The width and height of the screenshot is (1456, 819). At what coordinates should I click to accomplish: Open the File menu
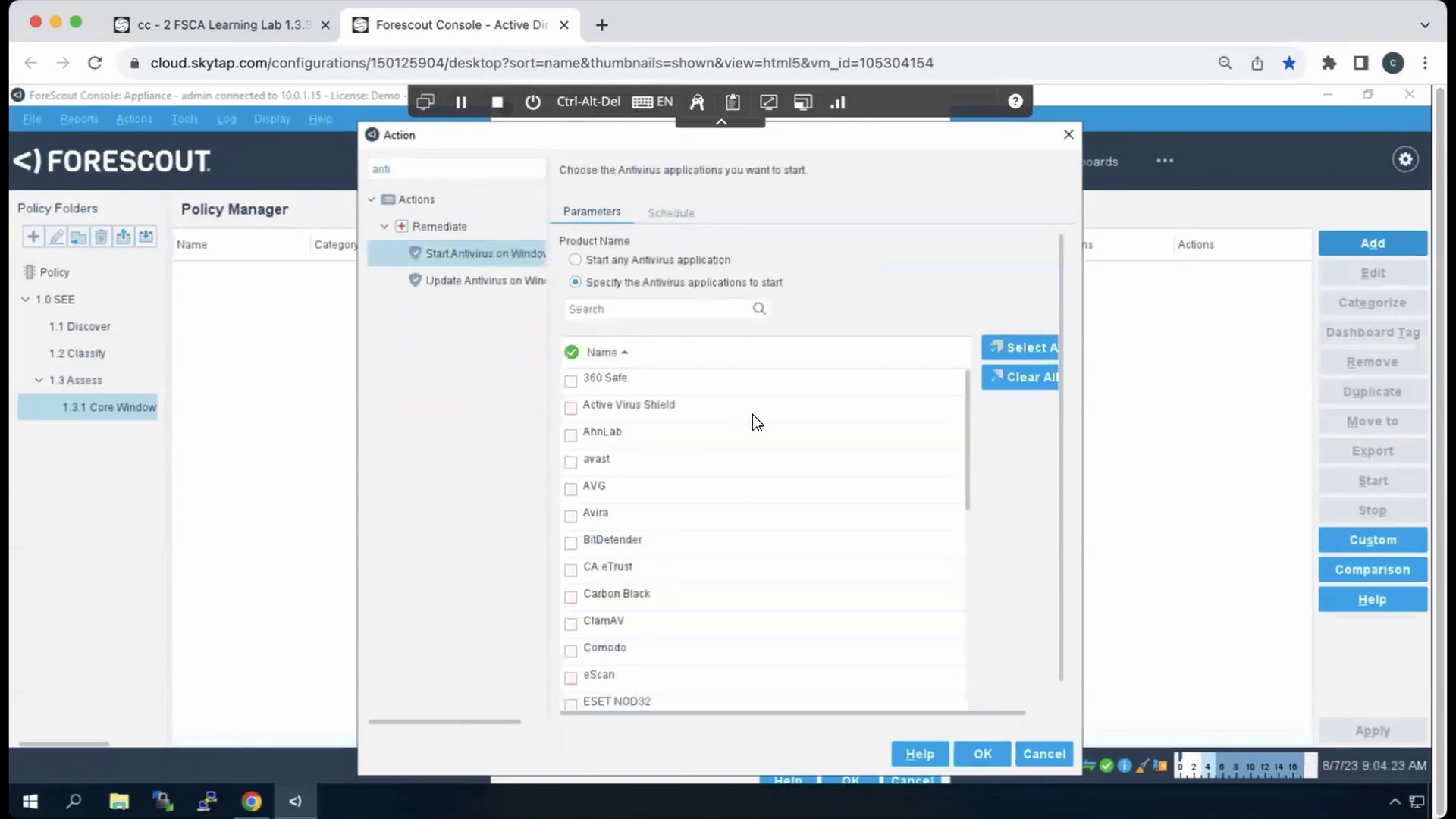point(32,119)
